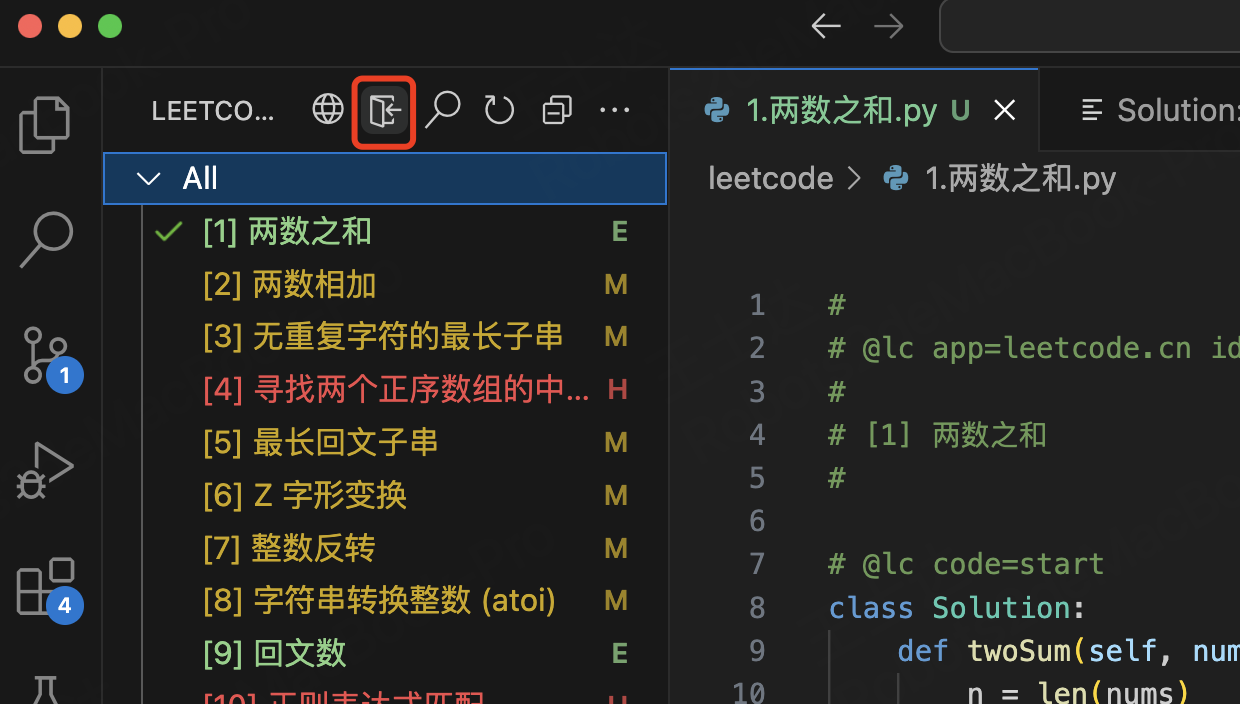Click line number 8 in the gutter
This screenshot has width=1240, height=704.
757,608
